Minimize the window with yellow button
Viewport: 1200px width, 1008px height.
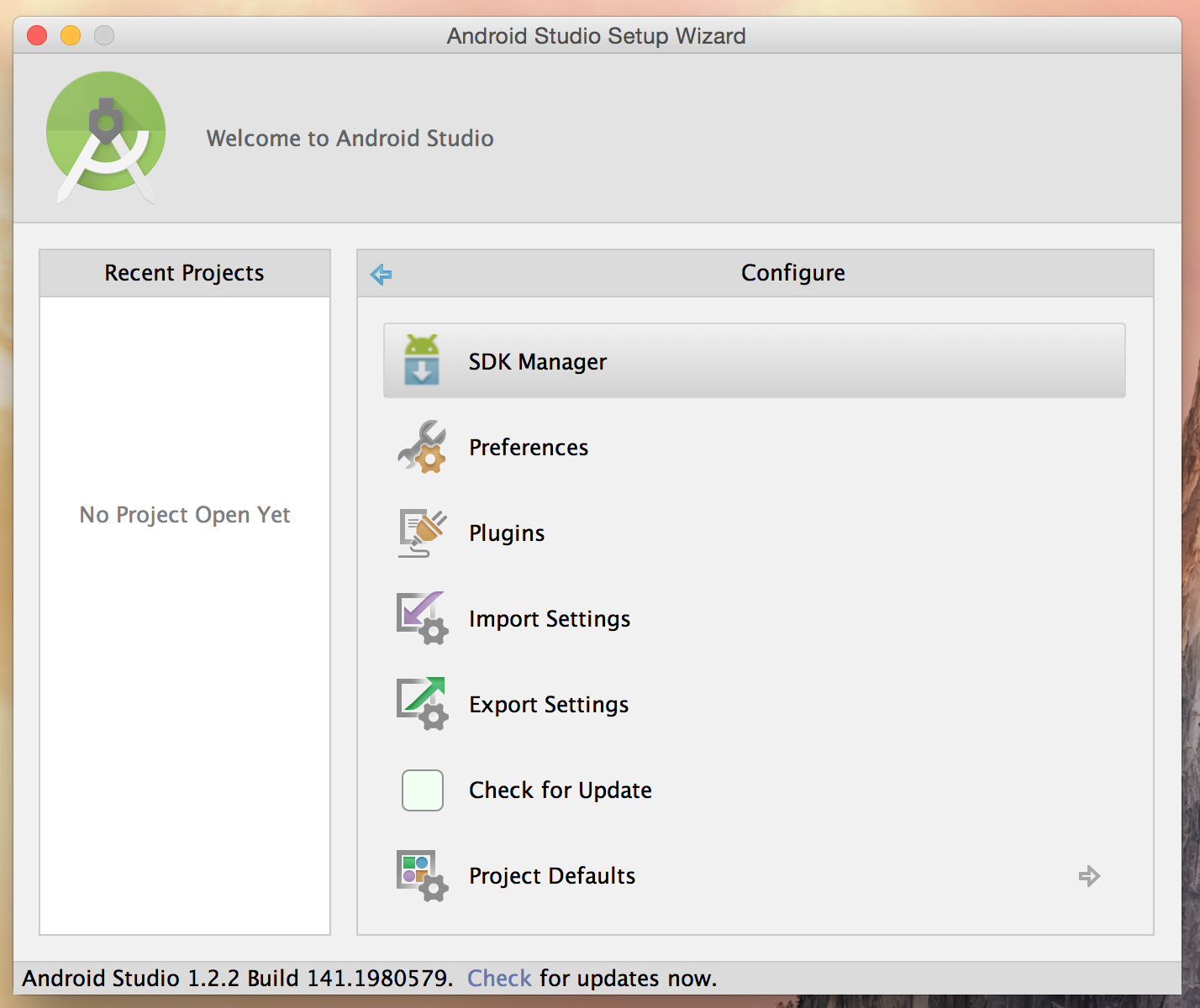[71, 35]
